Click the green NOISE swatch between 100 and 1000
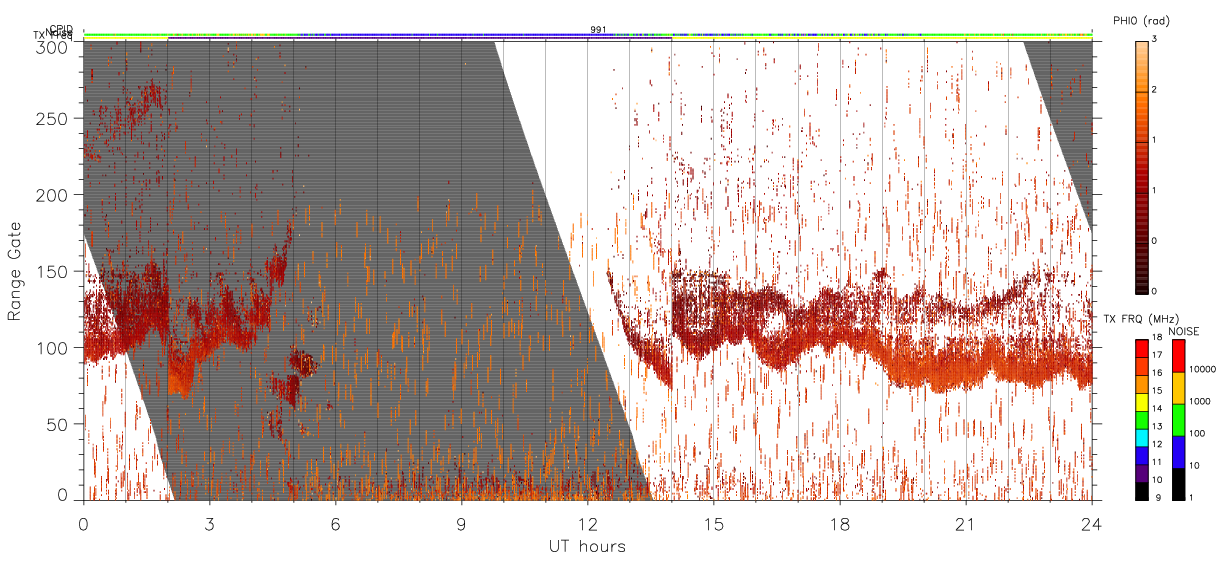Screen dimensions: 1228x567 1178,419
